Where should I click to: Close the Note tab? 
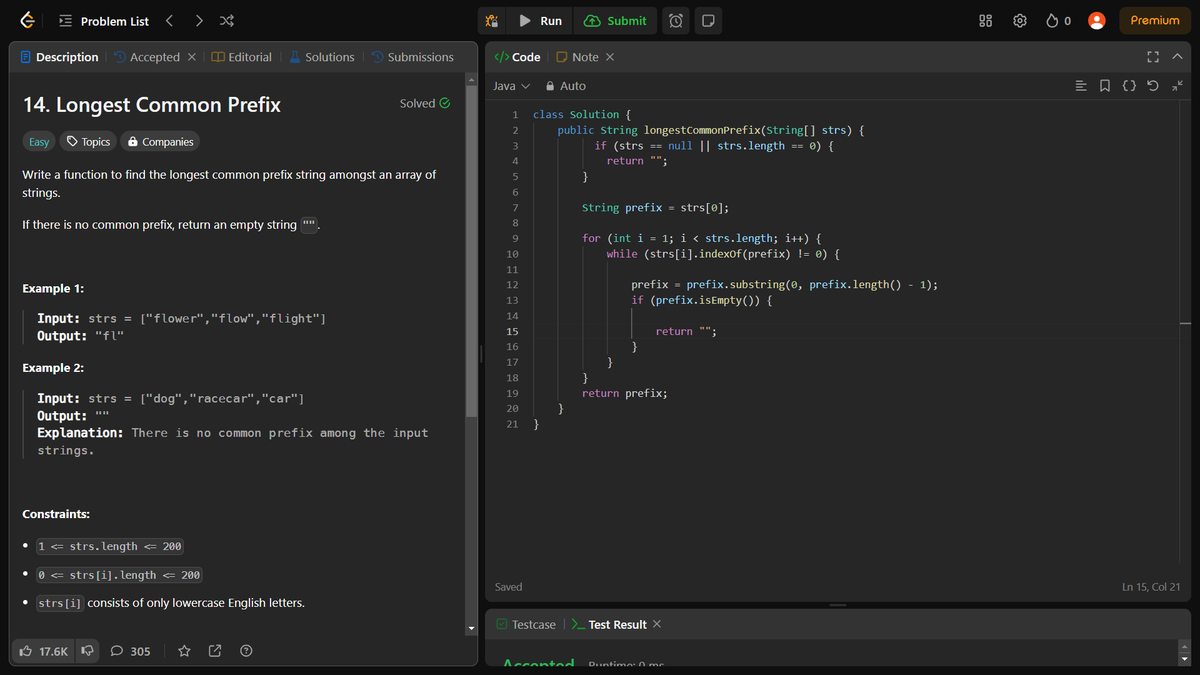(610, 57)
